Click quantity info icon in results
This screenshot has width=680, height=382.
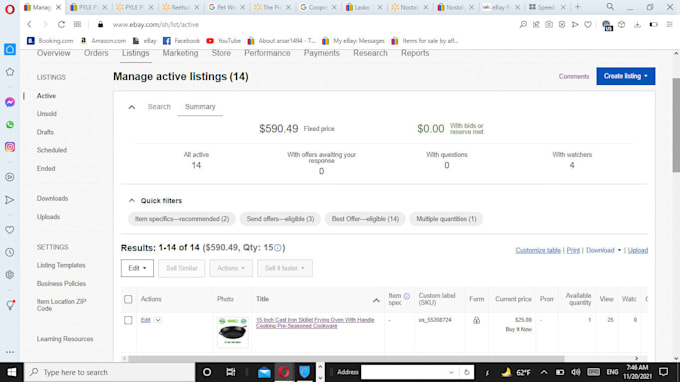pyautogui.click(x=278, y=248)
